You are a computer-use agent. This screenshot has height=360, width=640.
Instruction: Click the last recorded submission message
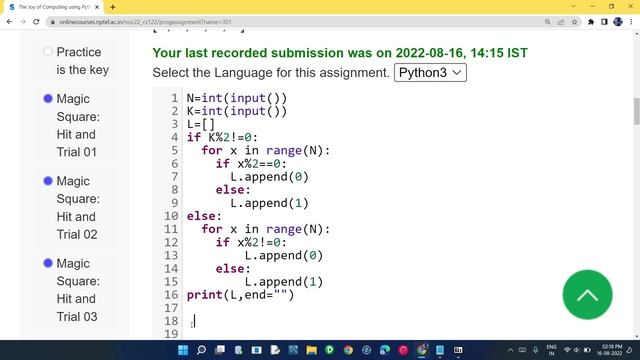tap(340, 53)
